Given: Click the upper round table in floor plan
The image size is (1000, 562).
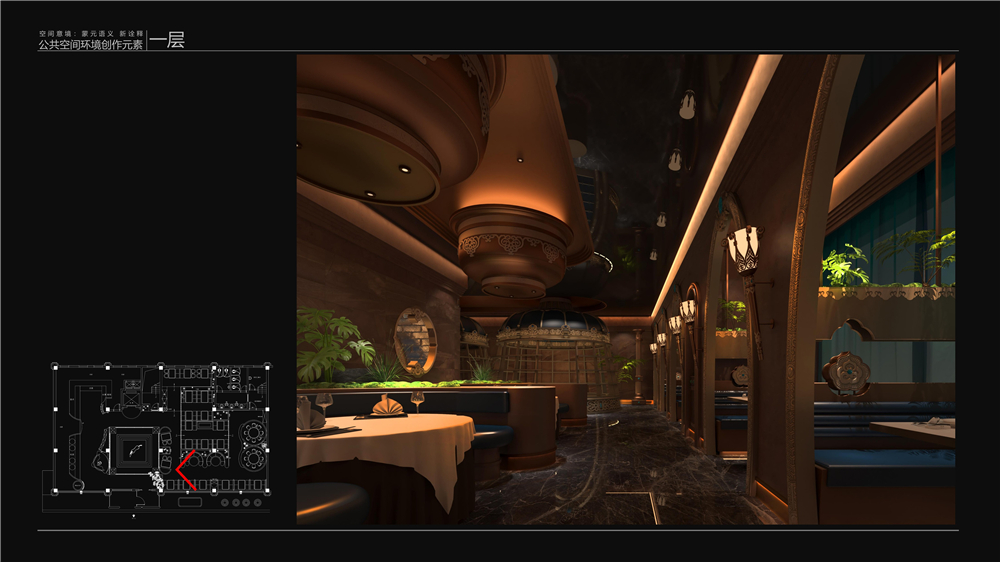Looking at the screenshot, I should 252,432.
